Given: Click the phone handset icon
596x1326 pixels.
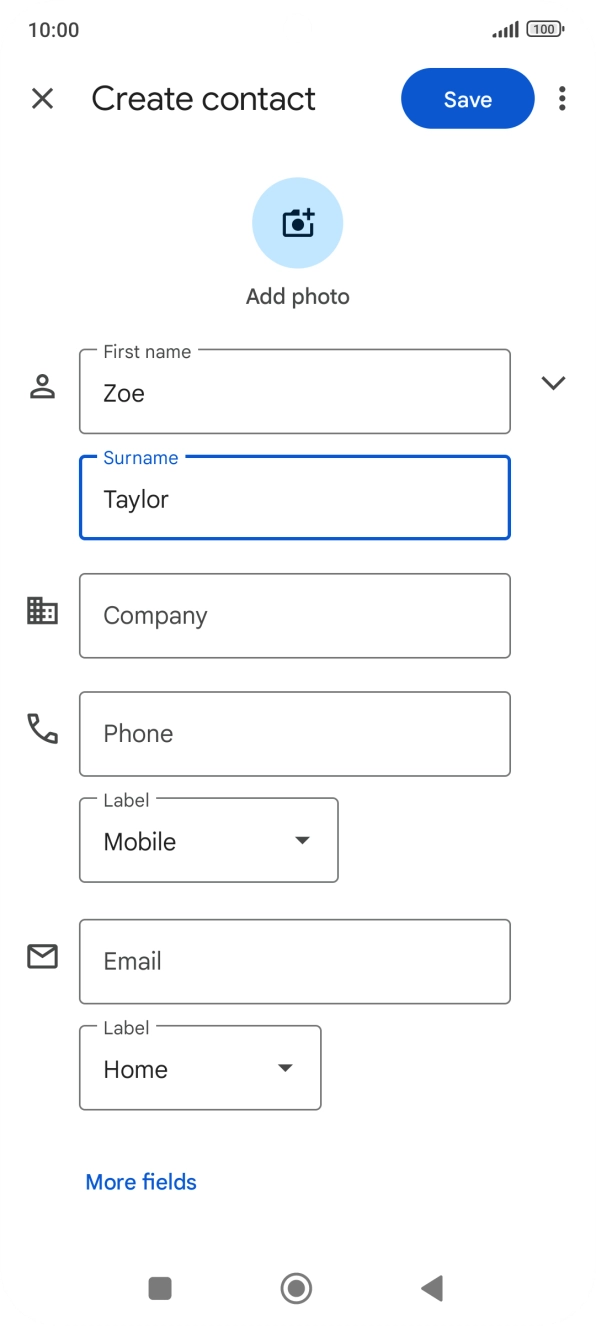Looking at the screenshot, I should click(x=41, y=731).
